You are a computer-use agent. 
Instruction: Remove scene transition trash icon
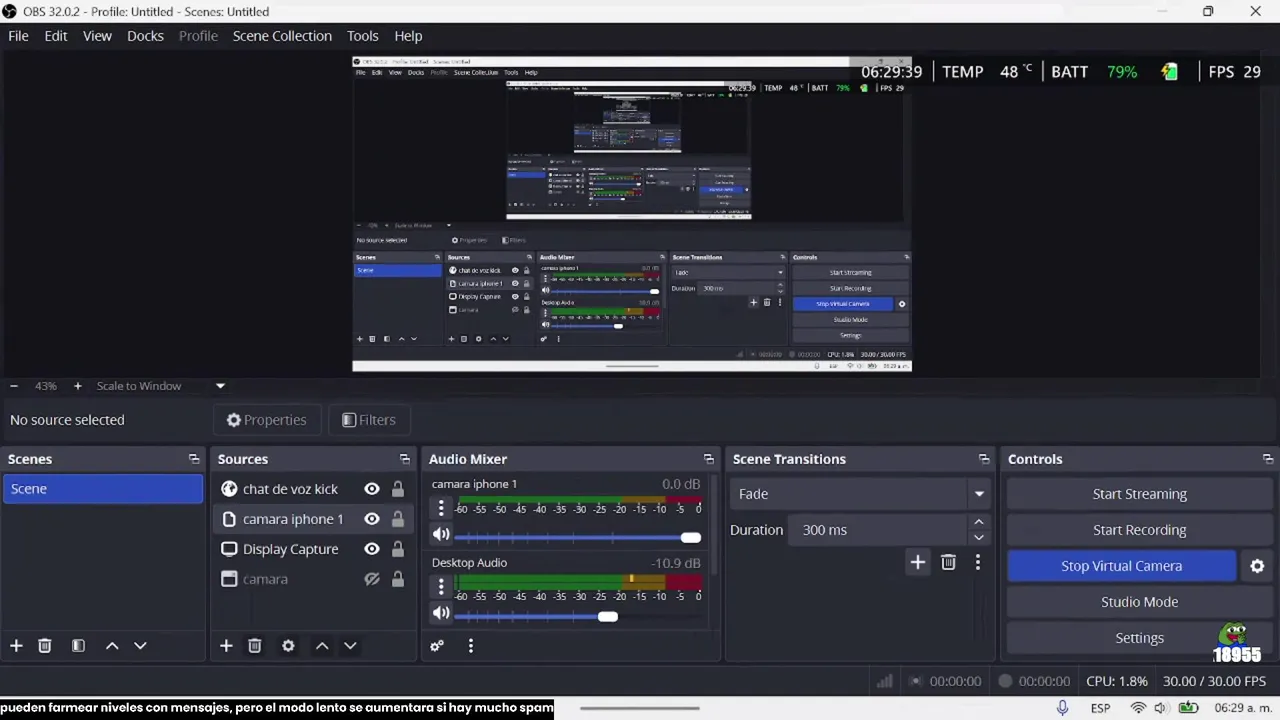click(949, 563)
